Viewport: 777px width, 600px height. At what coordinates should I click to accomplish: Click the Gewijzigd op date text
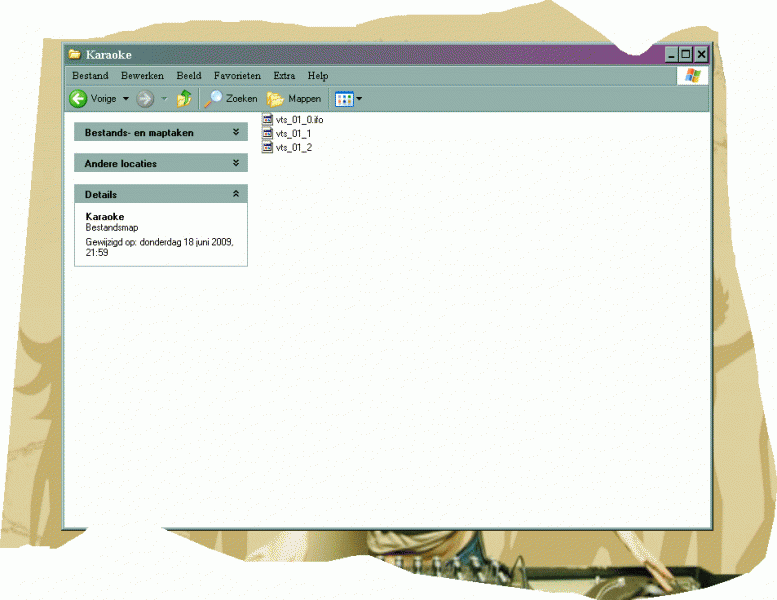click(159, 247)
